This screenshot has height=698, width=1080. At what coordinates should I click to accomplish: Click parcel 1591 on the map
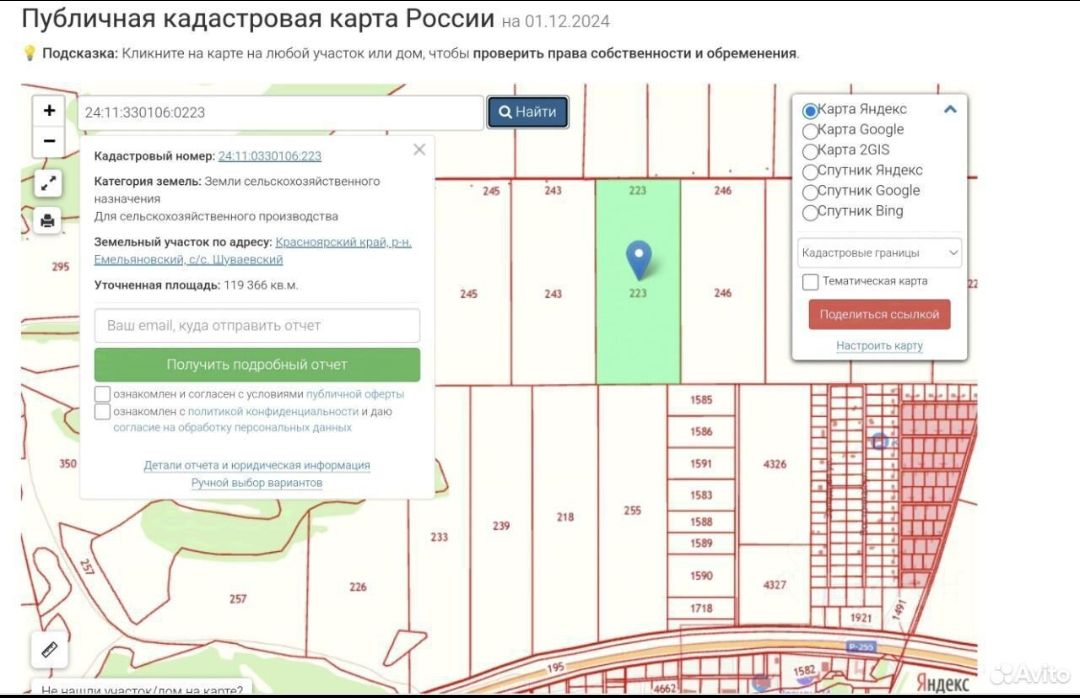[701, 464]
